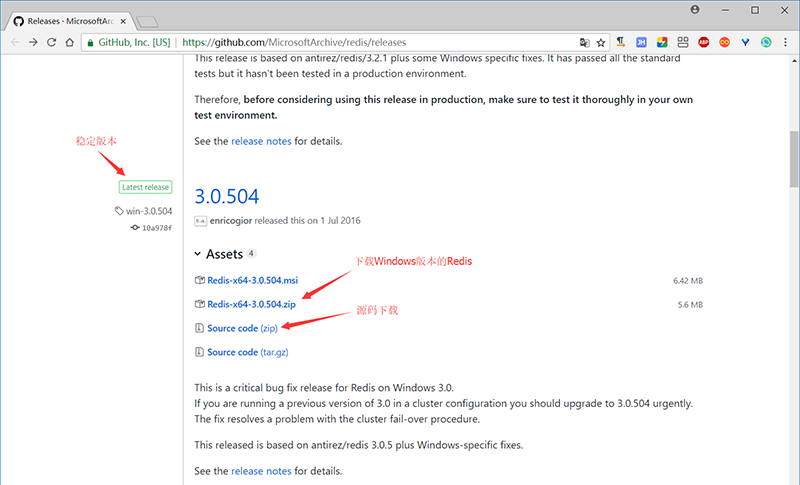Collapse the Assets section triangle

(198, 255)
